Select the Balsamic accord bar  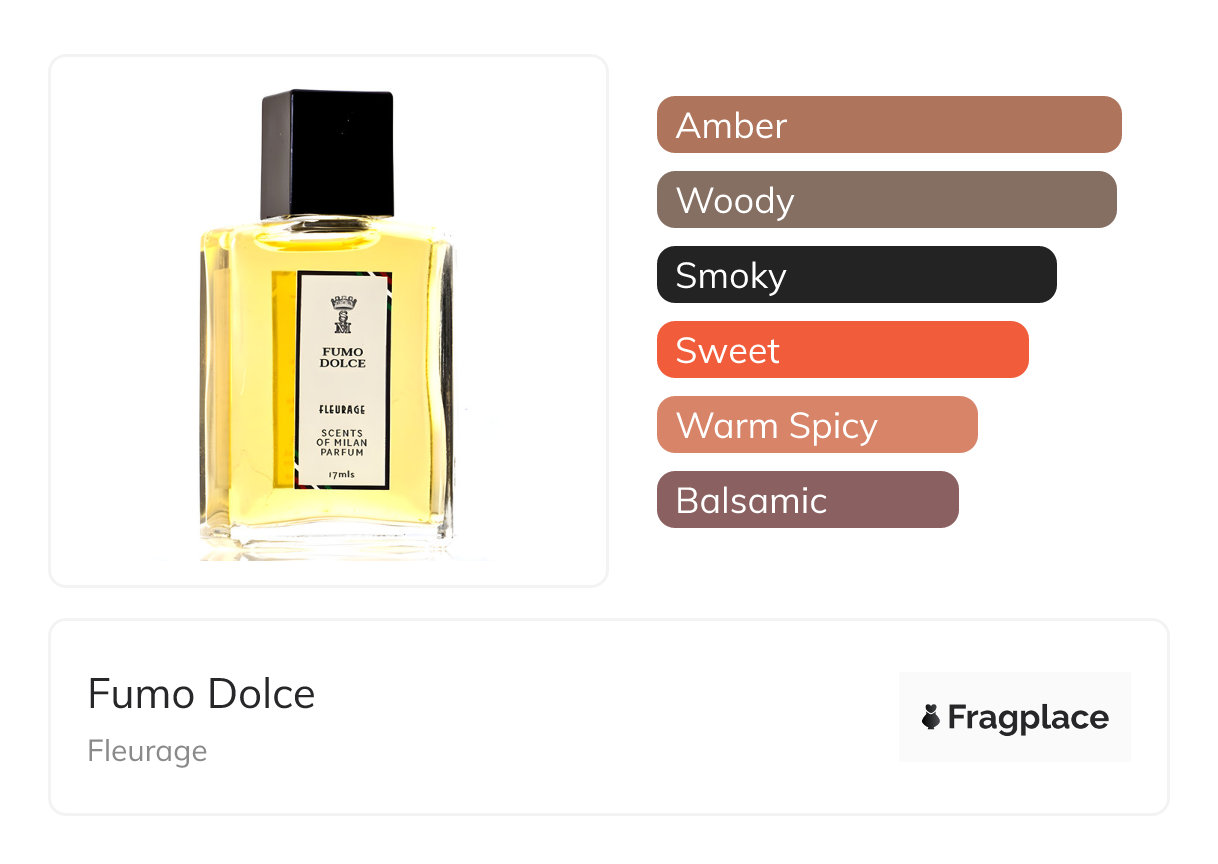(808, 500)
